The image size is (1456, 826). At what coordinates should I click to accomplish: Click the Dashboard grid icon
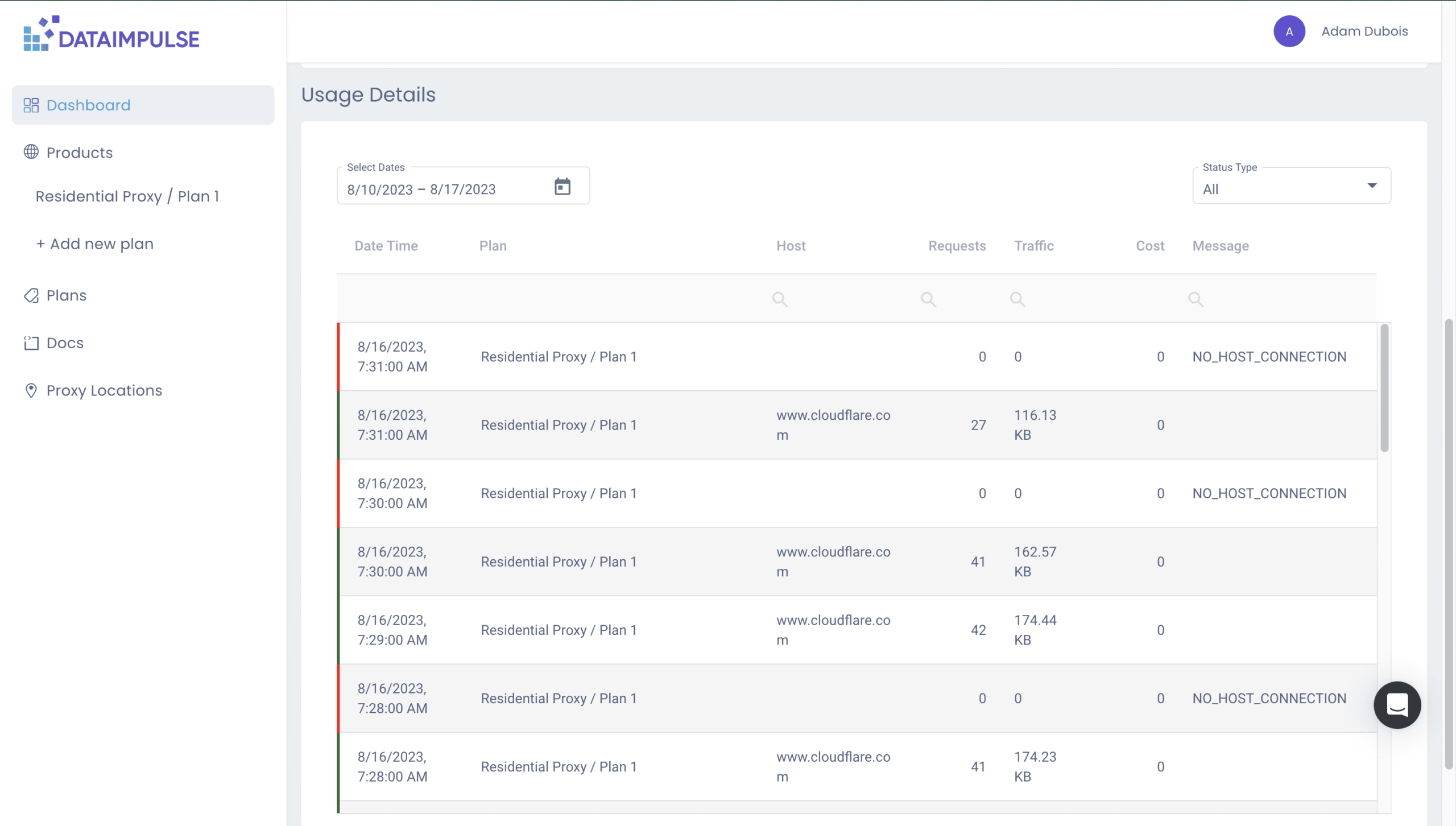(31, 105)
